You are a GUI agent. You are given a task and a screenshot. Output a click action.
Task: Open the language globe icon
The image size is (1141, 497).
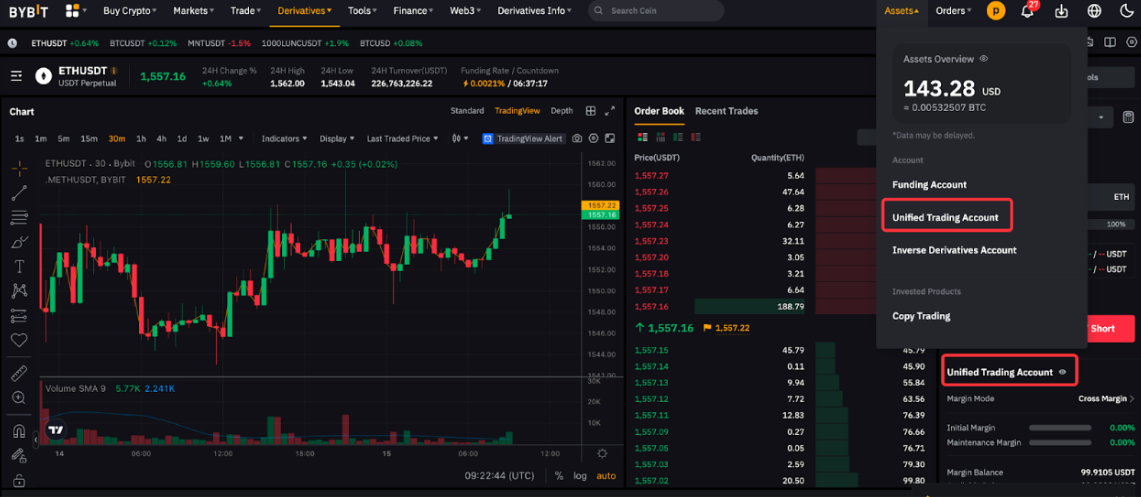tap(1094, 11)
